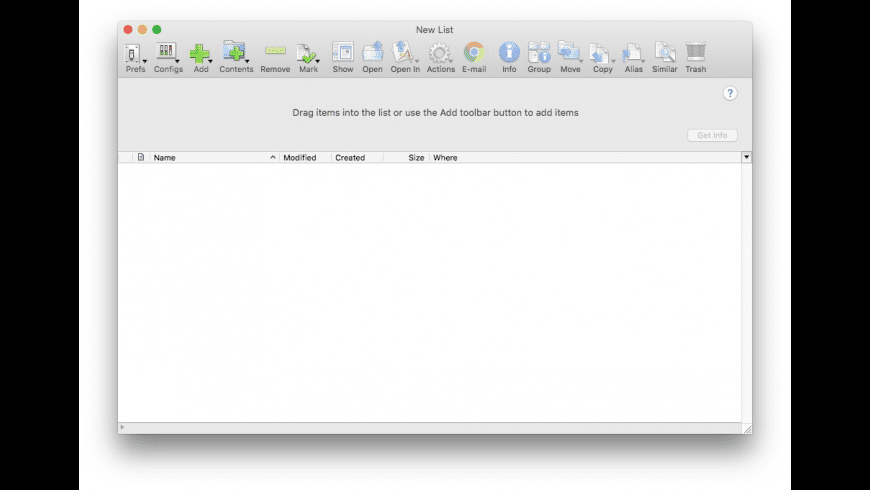
Task: Expand the Open In dropdown arrow
Action: pos(417,61)
